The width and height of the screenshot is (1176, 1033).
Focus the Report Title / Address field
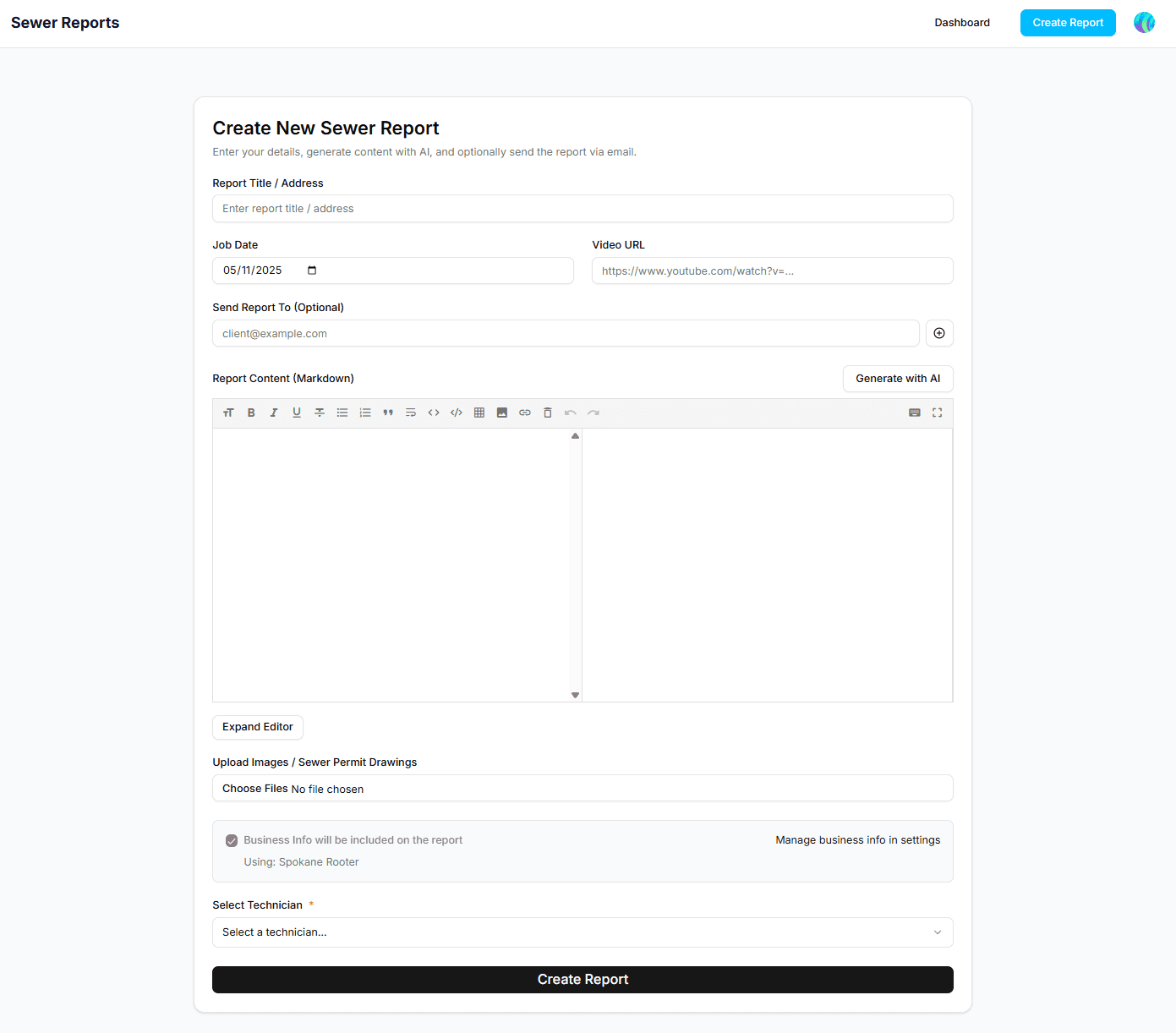coord(583,209)
